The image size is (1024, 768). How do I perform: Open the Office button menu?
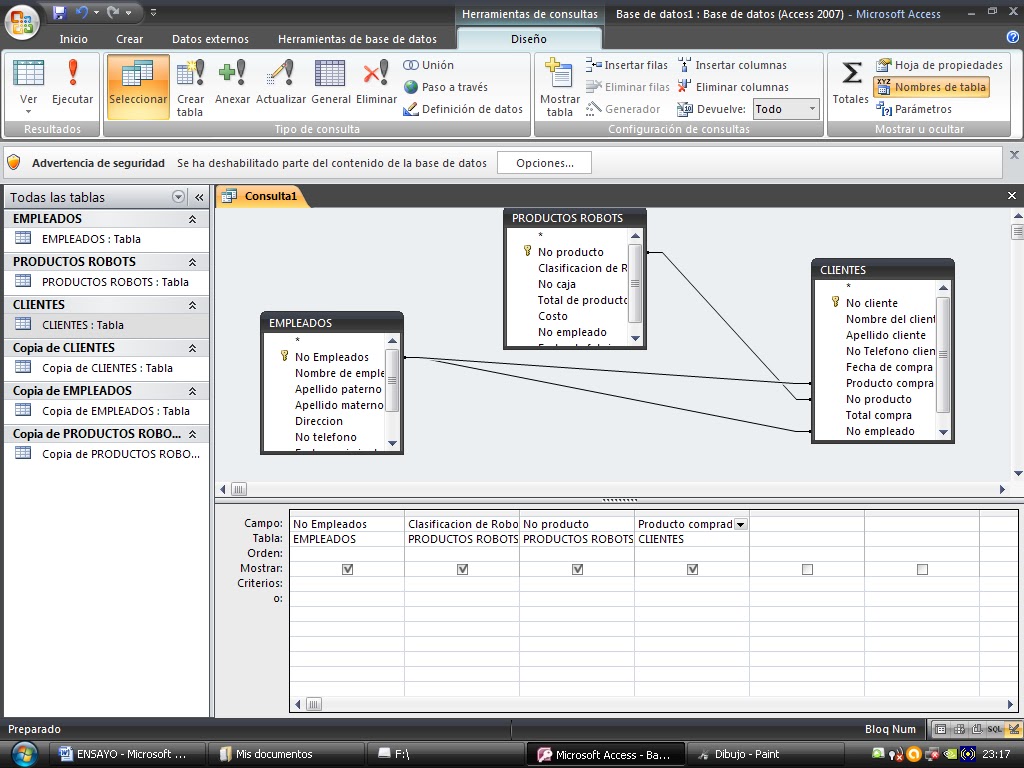tap(22, 22)
